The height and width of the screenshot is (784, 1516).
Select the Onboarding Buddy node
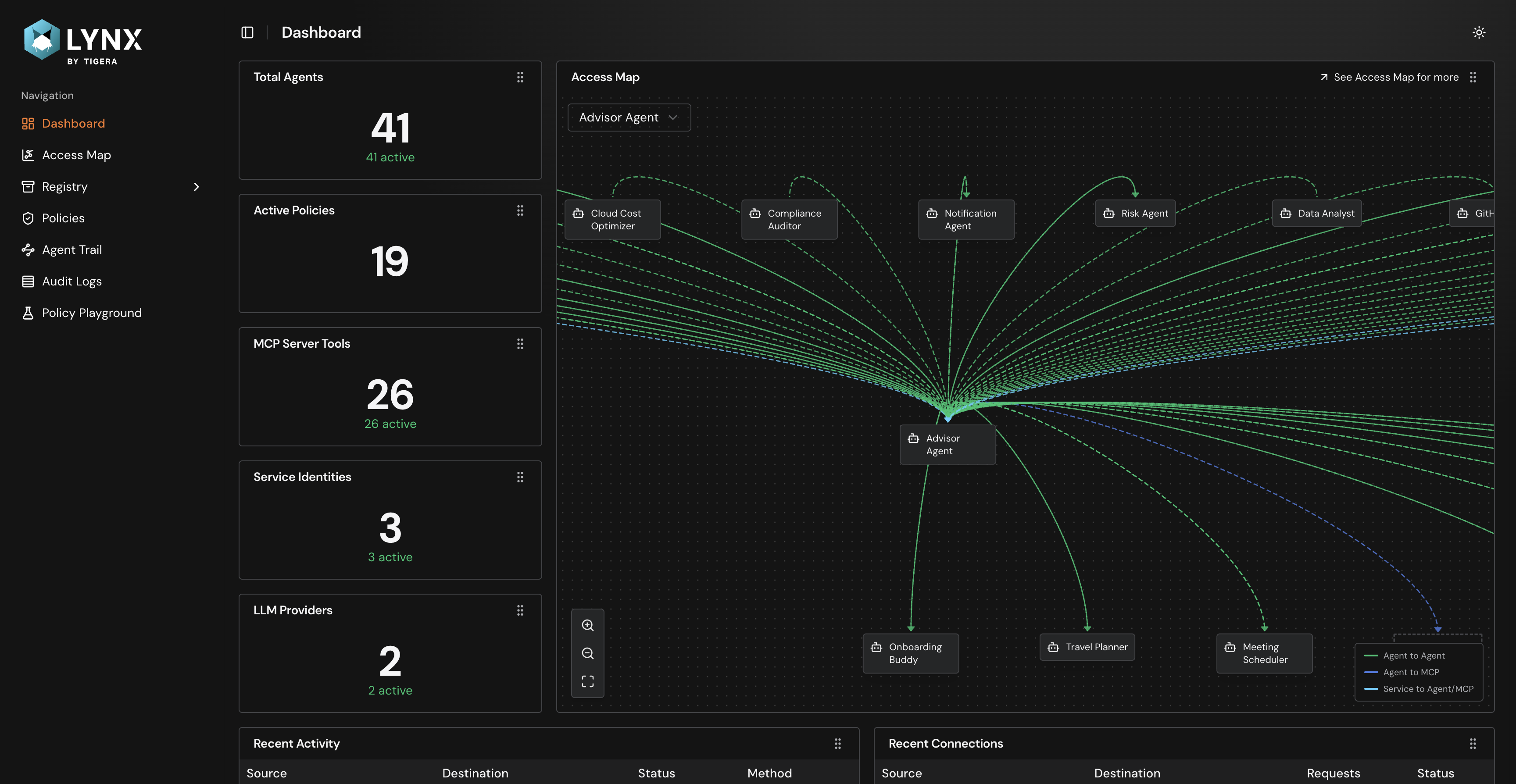click(x=911, y=653)
